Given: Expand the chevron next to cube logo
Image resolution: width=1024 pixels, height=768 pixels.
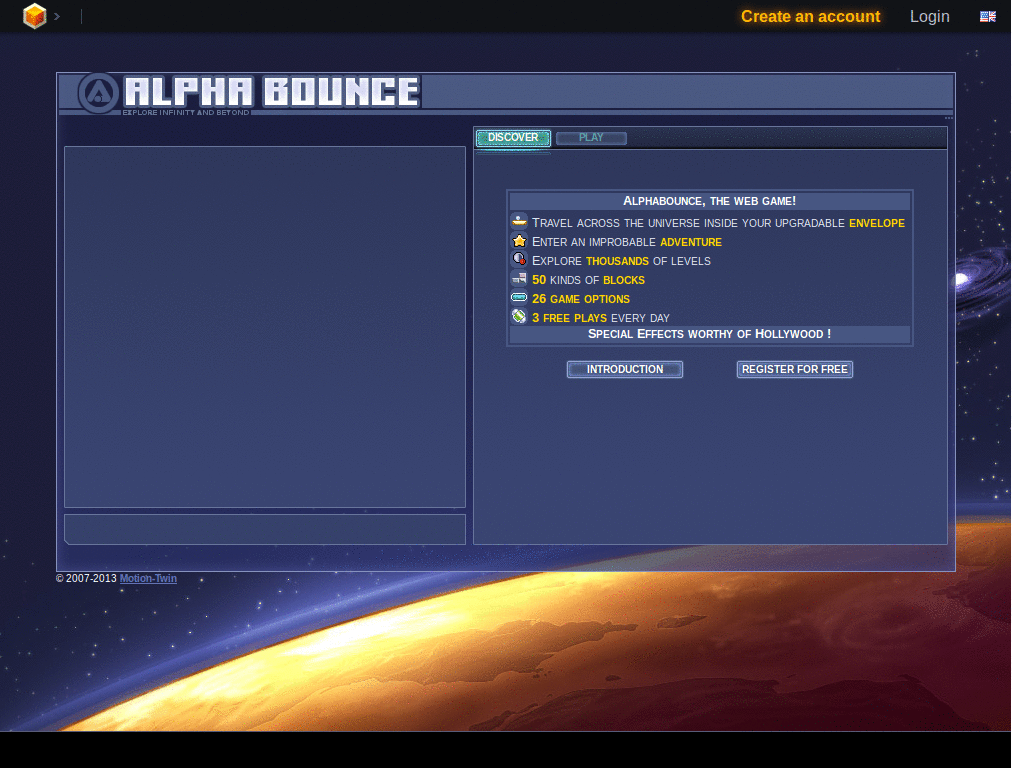Looking at the screenshot, I should (57, 16).
